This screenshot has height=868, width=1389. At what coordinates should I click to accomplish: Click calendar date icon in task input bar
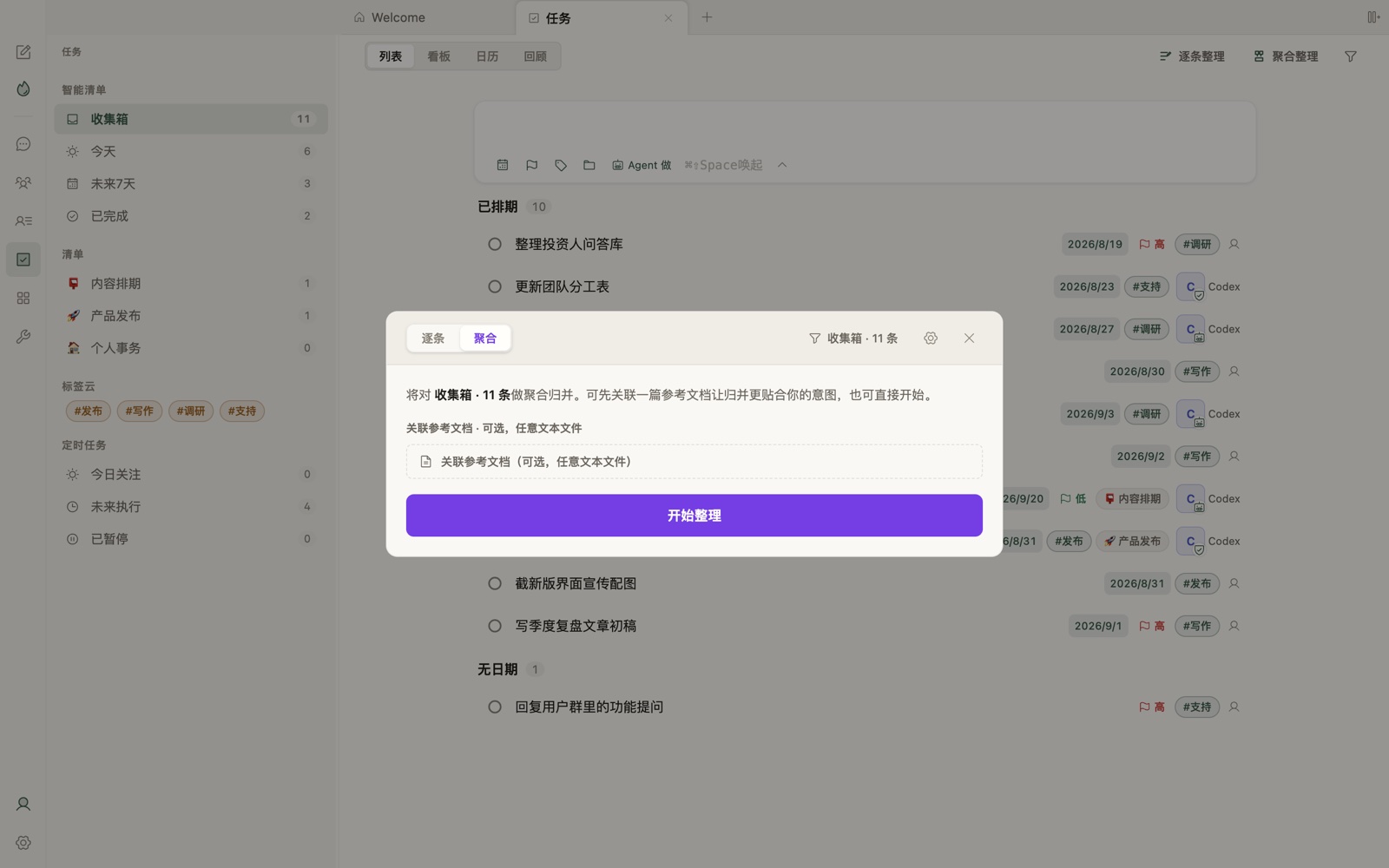tap(503, 165)
